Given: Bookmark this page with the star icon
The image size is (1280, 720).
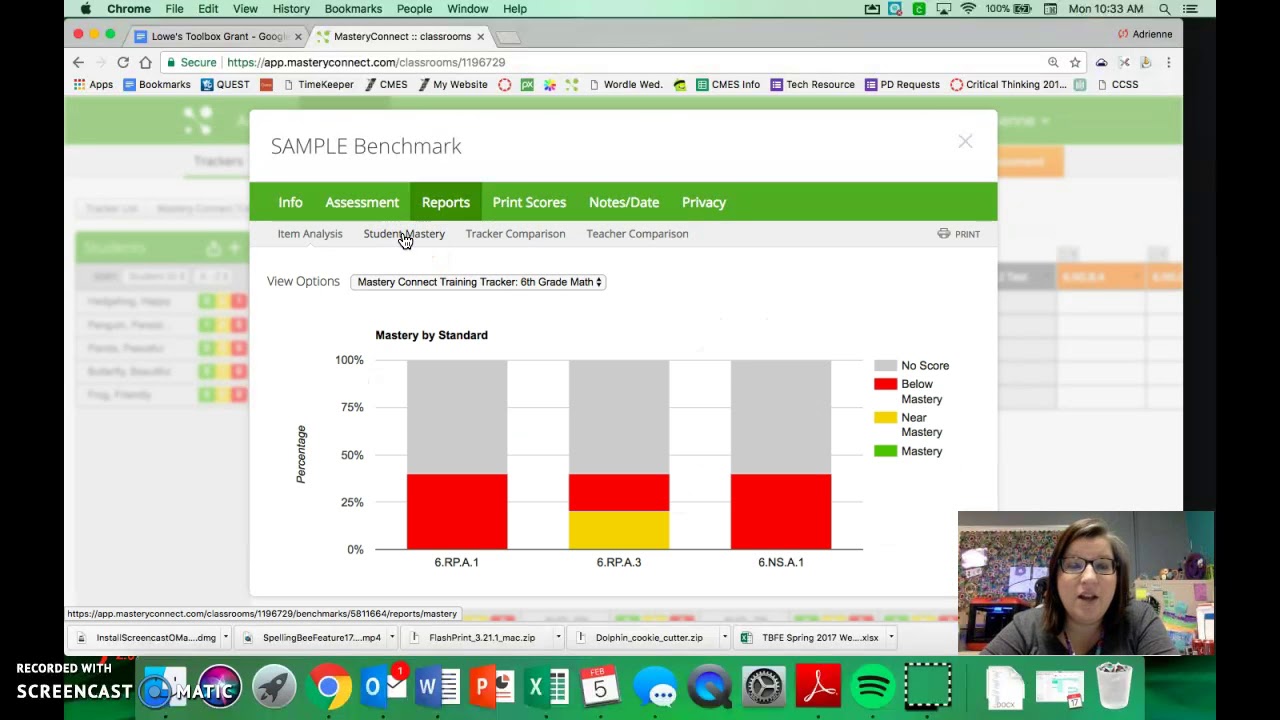Looking at the screenshot, I should [1075, 62].
